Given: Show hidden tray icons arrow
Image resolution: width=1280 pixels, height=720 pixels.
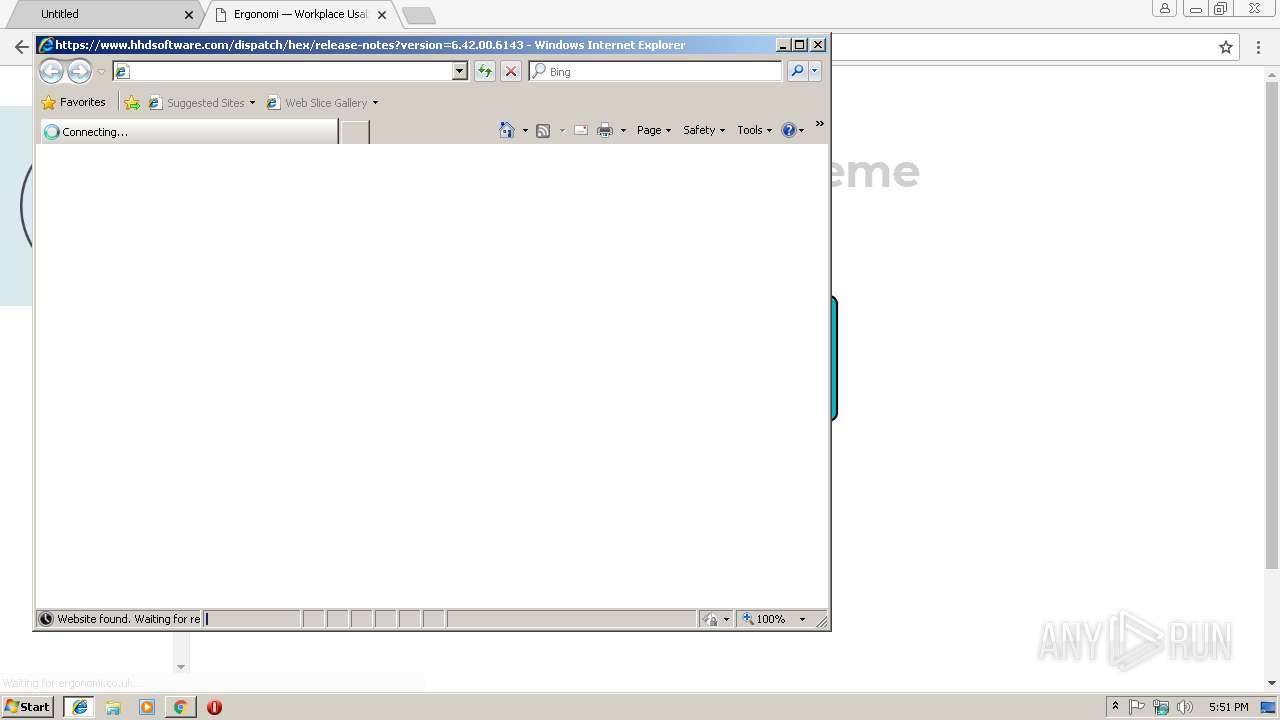Looking at the screenshot, I should (1115, 707).
